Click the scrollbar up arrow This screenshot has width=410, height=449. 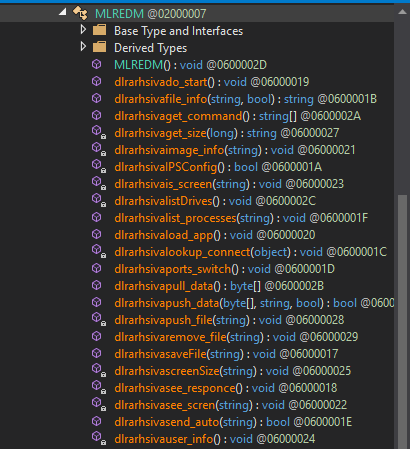click(402, 12)
